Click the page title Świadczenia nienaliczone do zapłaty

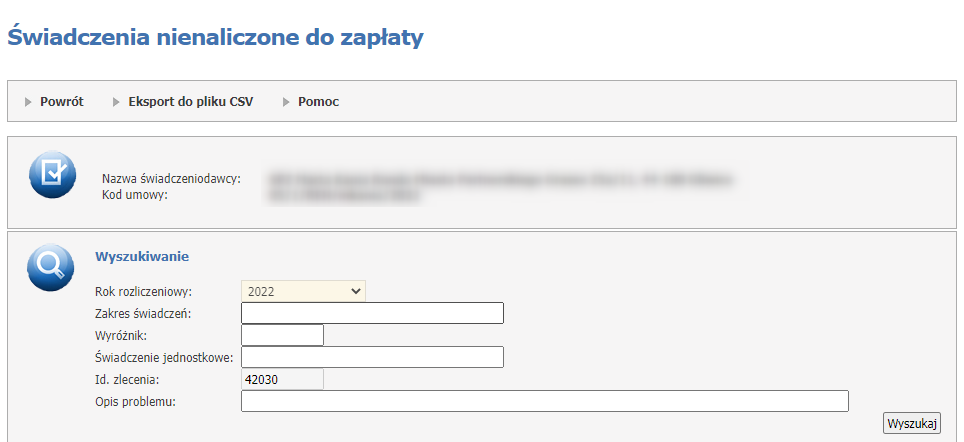pos(215,38)
